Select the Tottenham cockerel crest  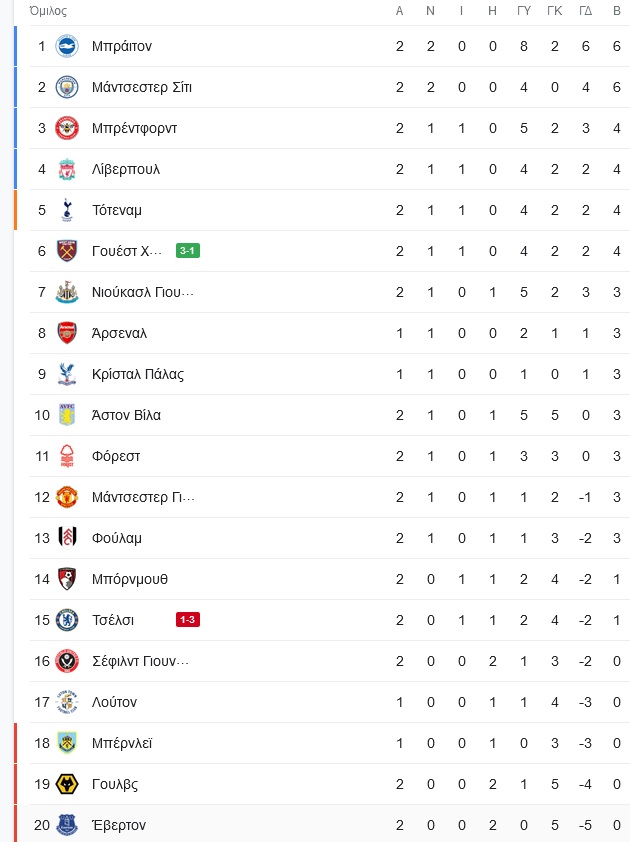tap(67, 210)
